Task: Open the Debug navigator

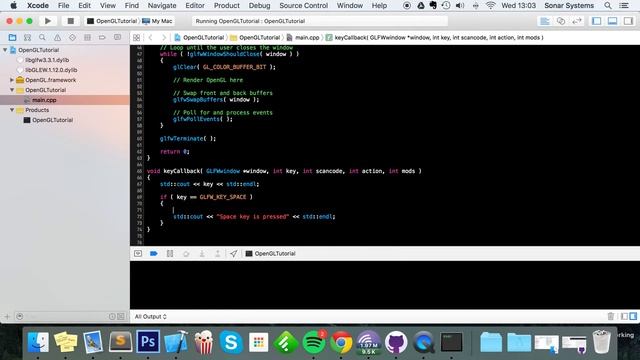Action: (x=87, y=38)
